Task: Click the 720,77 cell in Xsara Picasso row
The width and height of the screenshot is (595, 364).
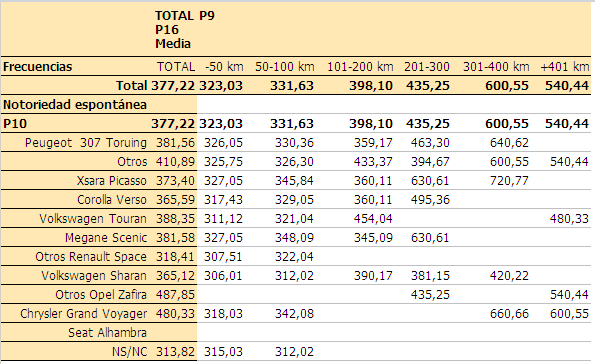Action: [509, 181]
